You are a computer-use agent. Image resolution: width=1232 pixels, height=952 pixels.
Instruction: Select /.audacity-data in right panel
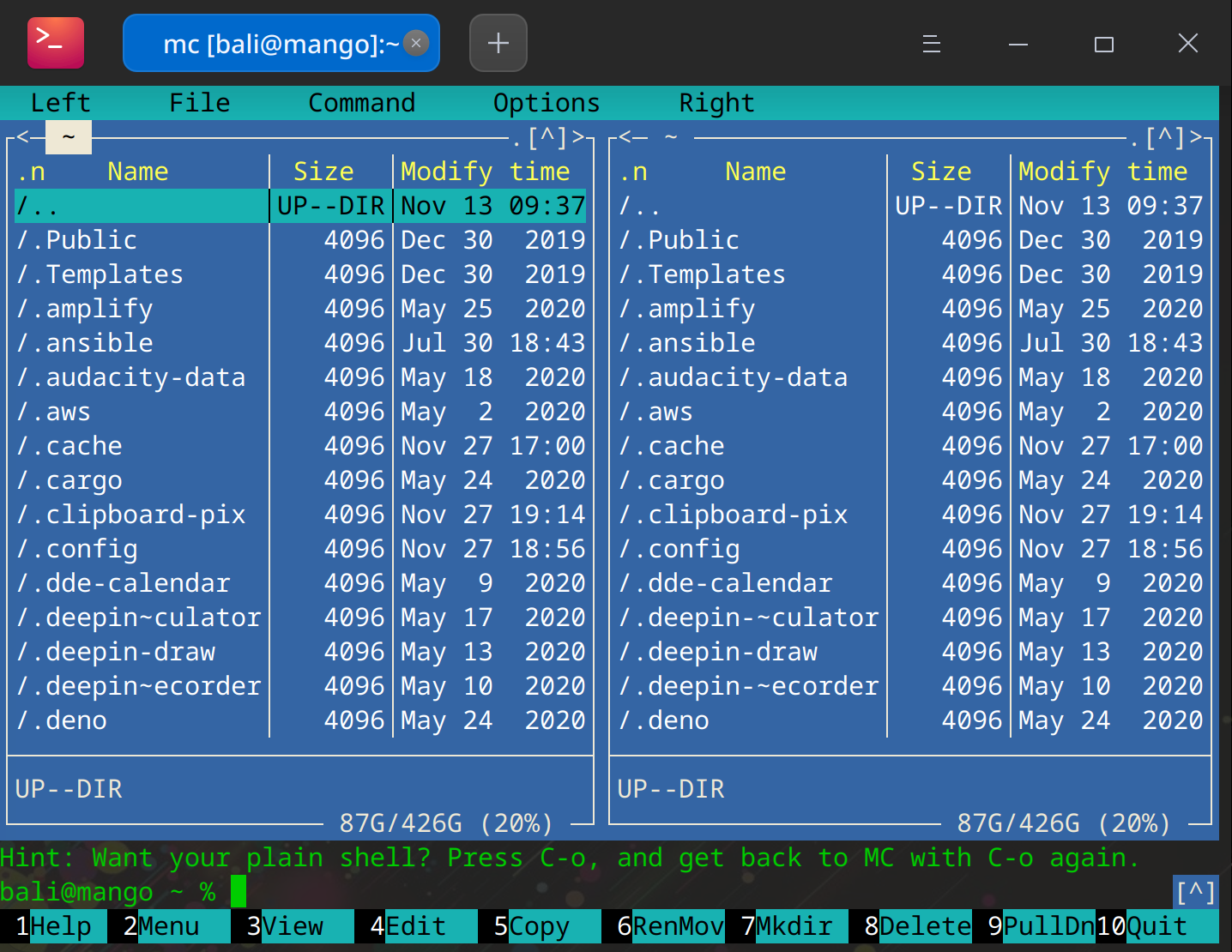pos(910,377)
